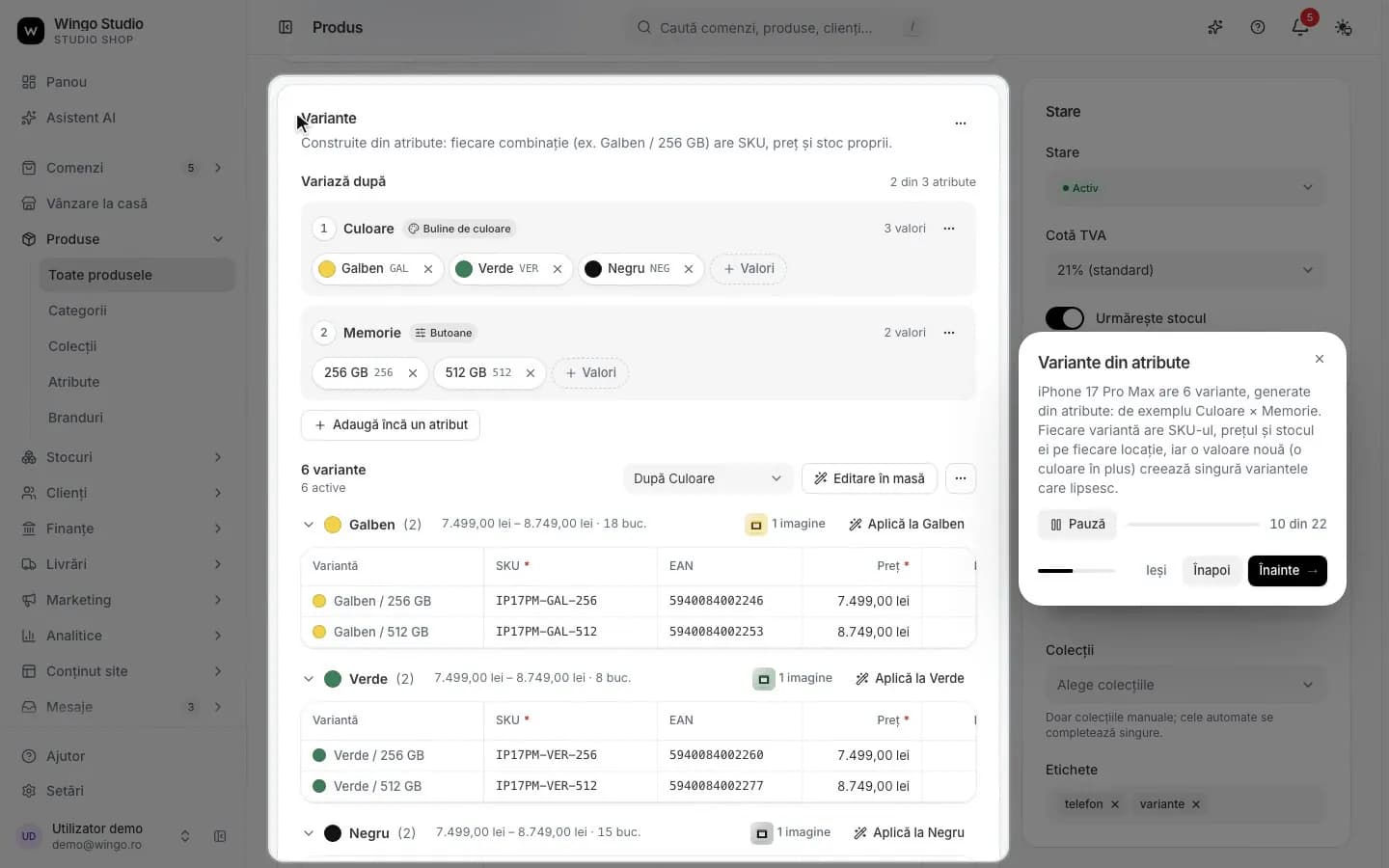Click Înapoi in the tour popup
Image resolution: width=1389 pixels, height=868 pixels.
point(1212,571)
